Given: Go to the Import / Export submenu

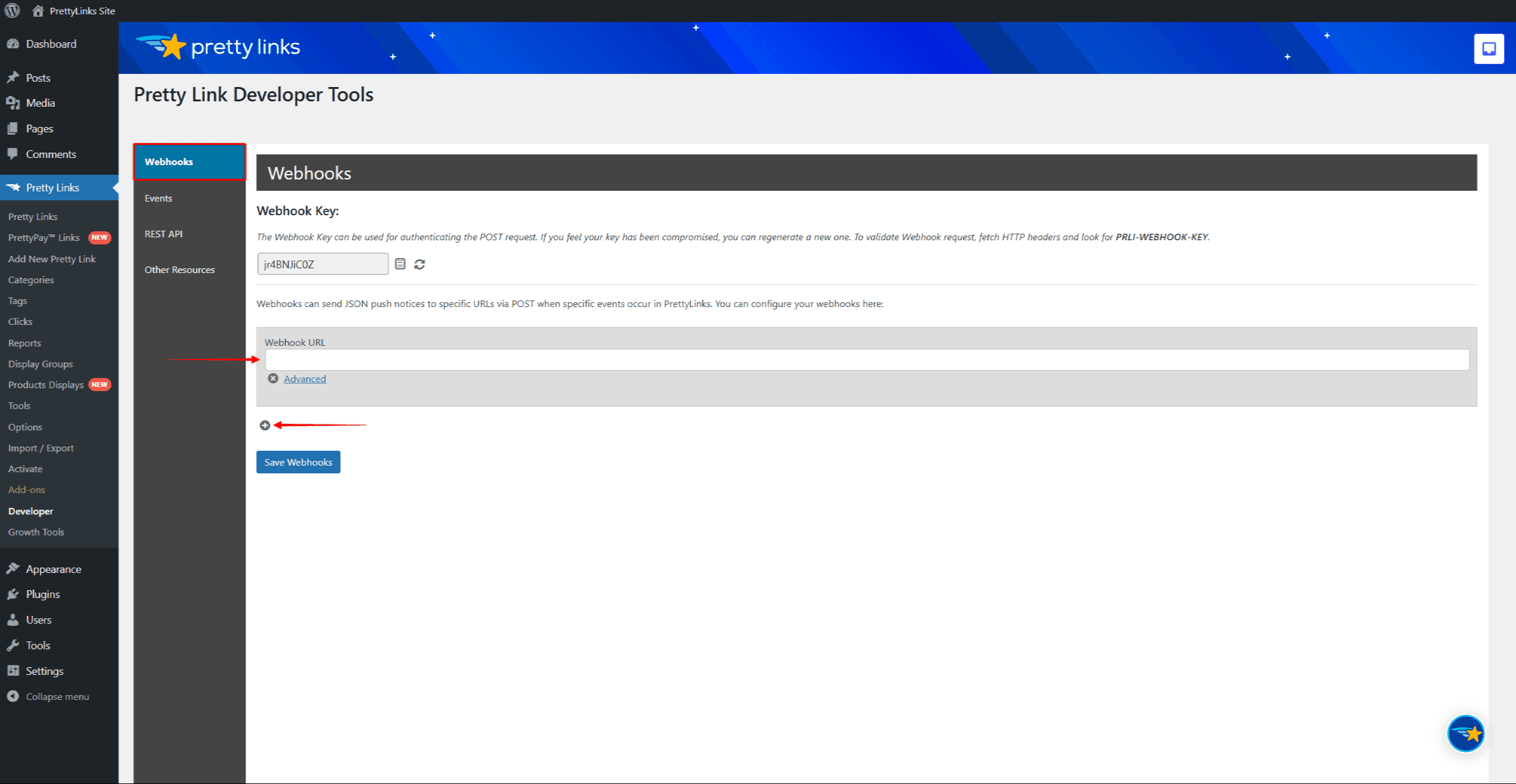Looking at the screenshot, I should tap(41, 448).
